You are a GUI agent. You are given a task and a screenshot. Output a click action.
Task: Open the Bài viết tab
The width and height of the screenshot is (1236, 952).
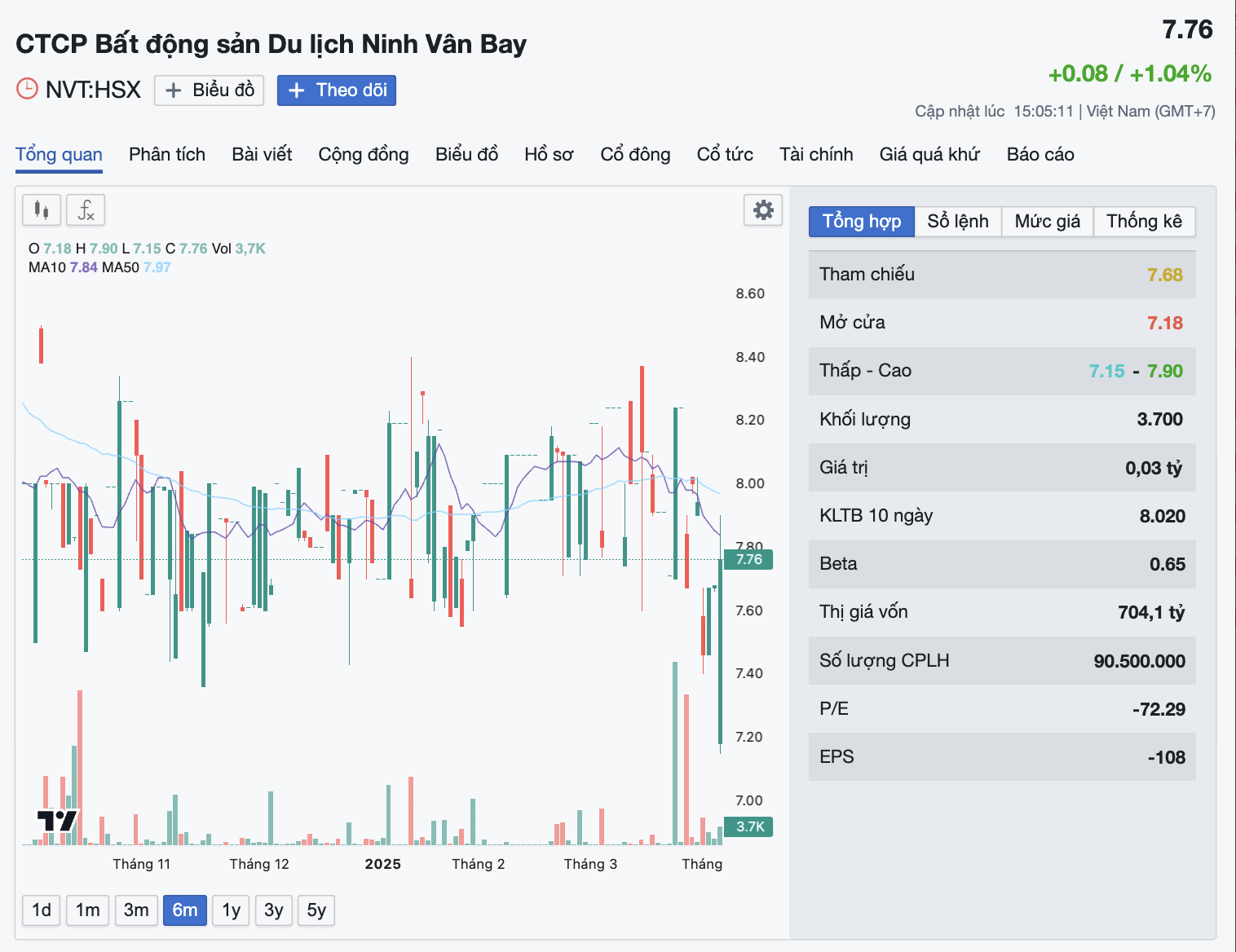(262, 155)
